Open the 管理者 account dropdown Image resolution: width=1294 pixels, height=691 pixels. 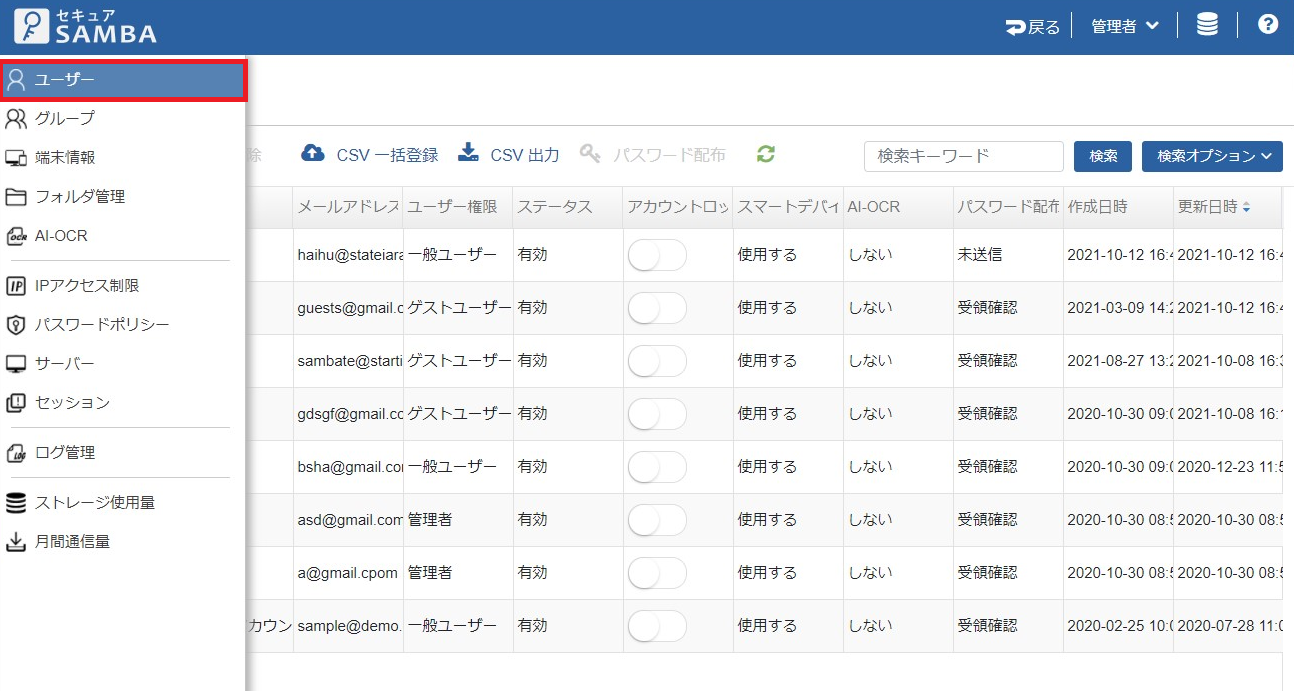tap(1125, 27)
